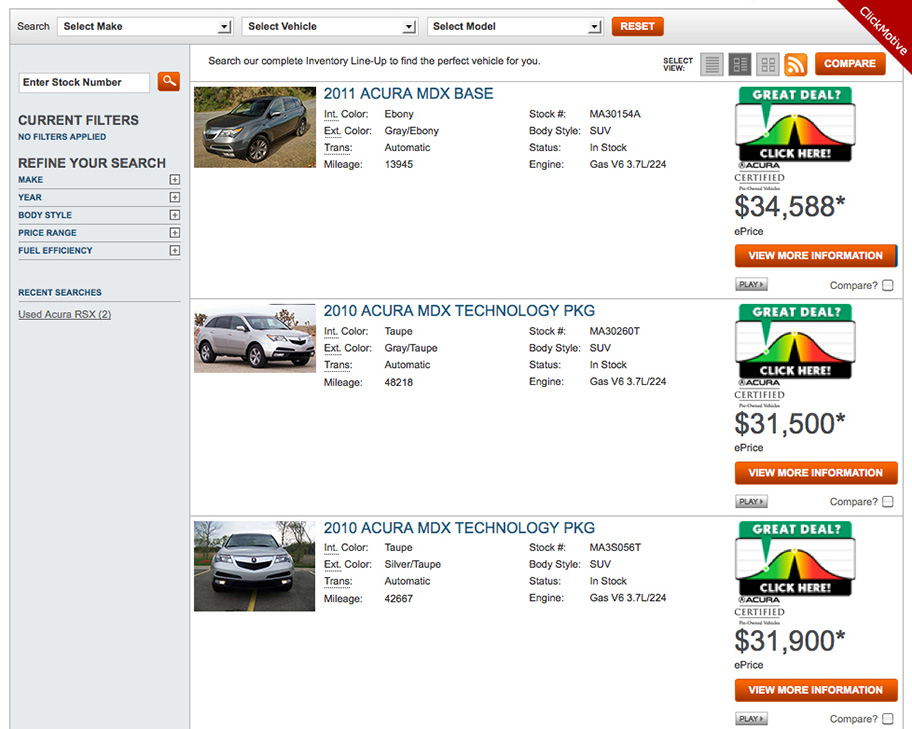
Task: Play video for stock MA30260T listing
Action: pyautogui.click(x=751, y=502)
